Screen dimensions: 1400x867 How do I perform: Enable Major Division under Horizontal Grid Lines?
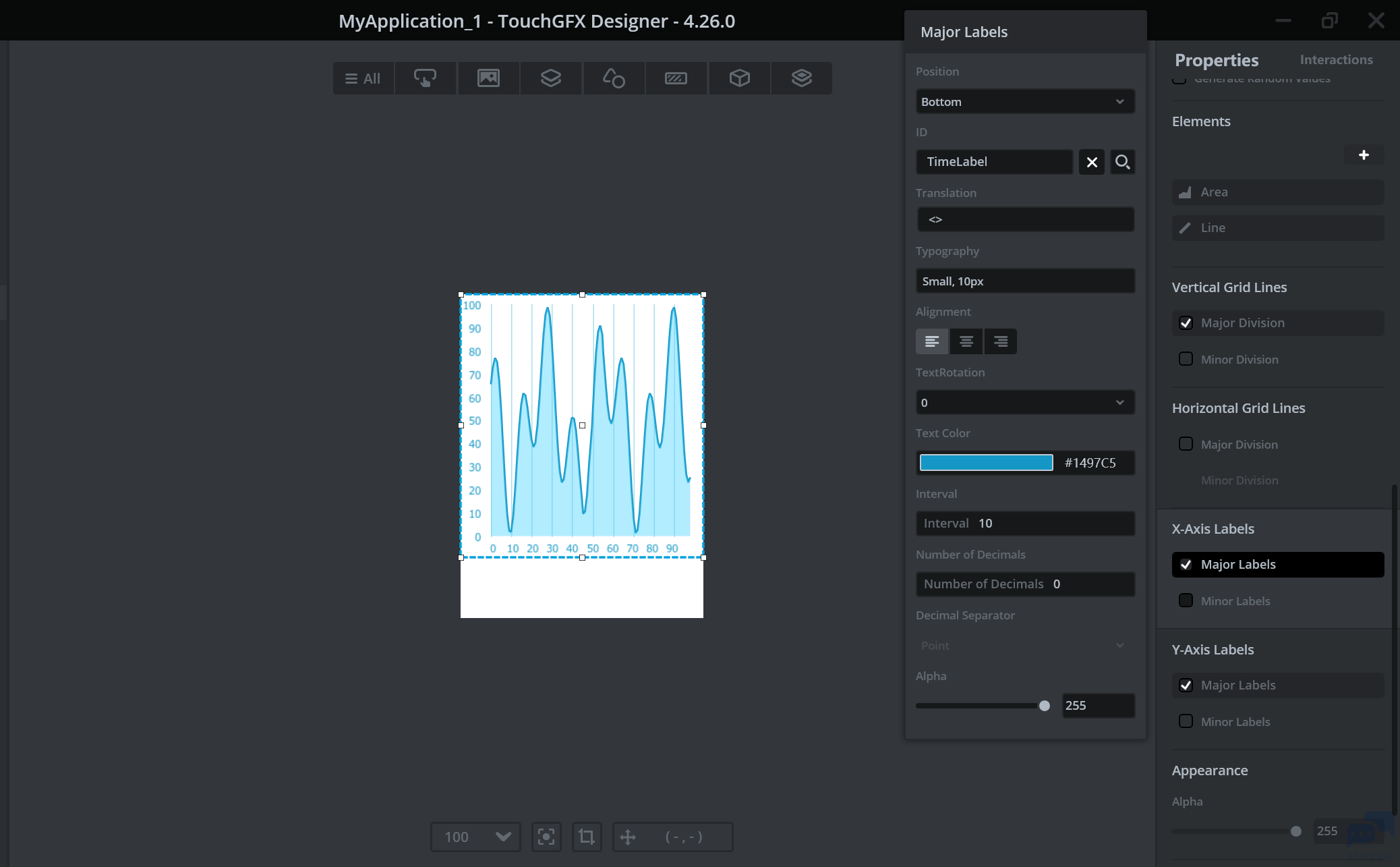click(x=1186, y=444)
